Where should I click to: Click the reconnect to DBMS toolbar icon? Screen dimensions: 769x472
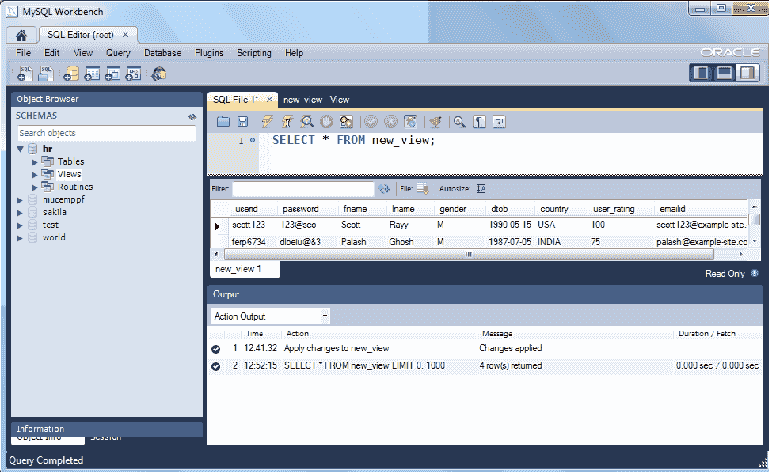[158, 74]
